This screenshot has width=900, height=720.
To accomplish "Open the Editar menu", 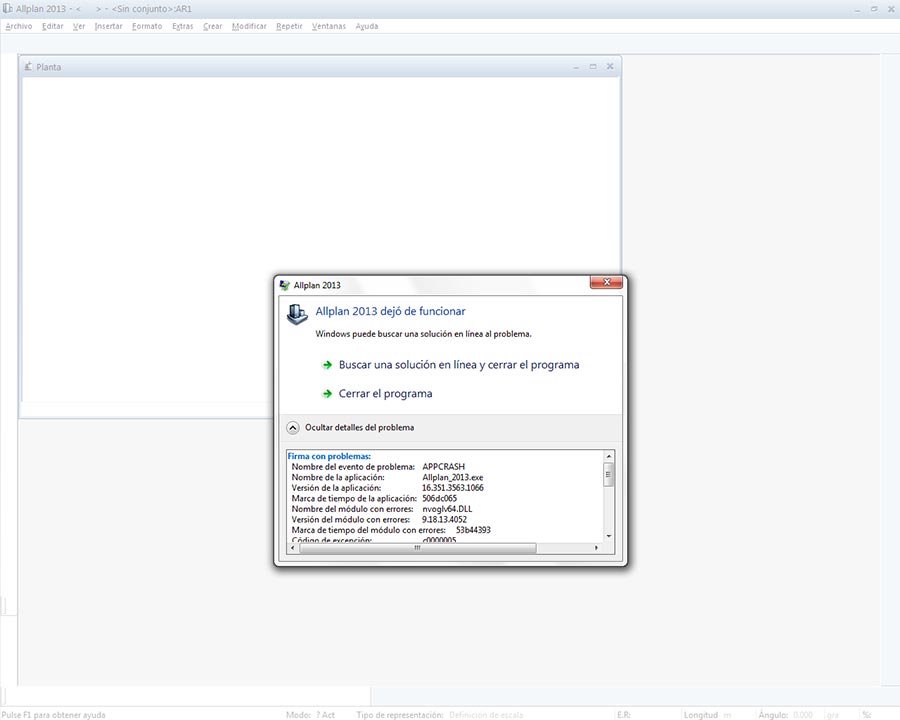I will 53,26.
